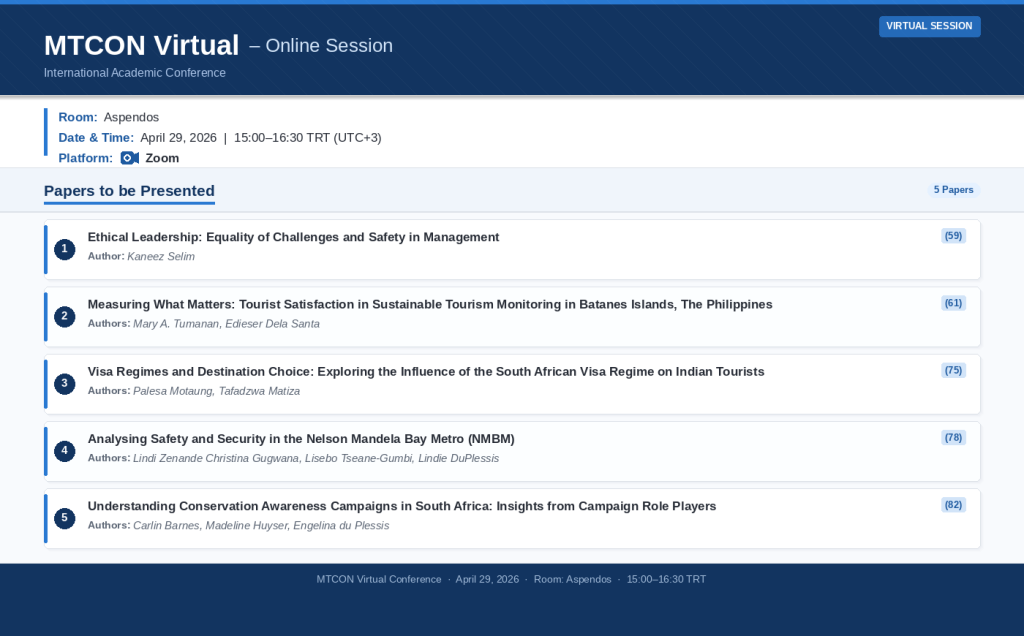1024x636 pixels.
Task: Open the Measuring What Matters paper title
Action: click(430, 304)
